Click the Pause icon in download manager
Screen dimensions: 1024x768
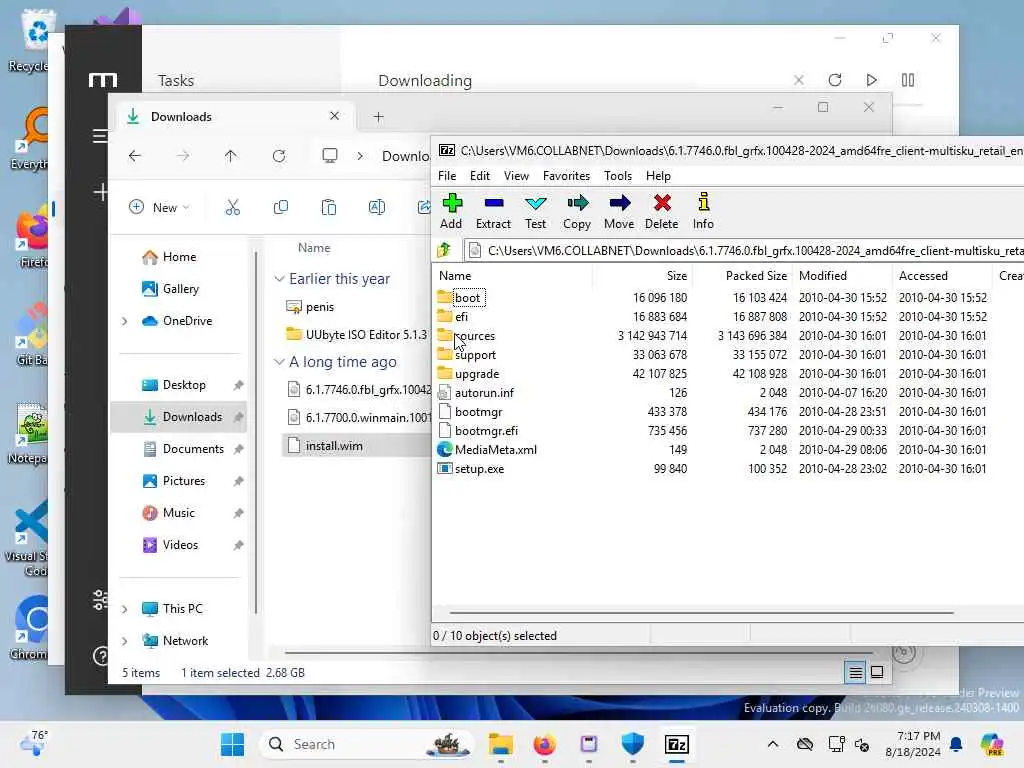click(x=908, y=80)
